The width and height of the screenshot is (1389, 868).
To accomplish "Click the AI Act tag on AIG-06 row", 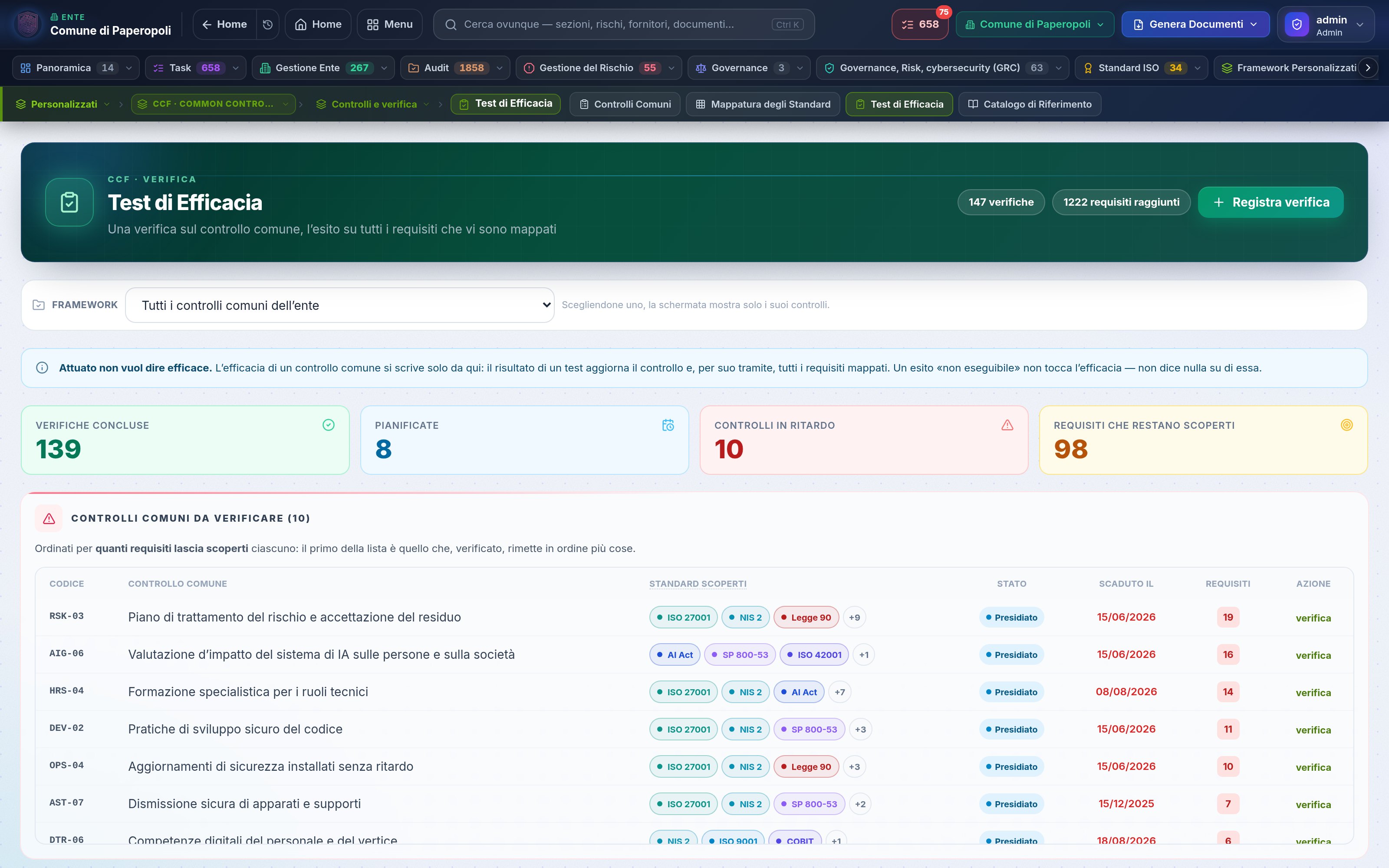I will pos(675,654).
